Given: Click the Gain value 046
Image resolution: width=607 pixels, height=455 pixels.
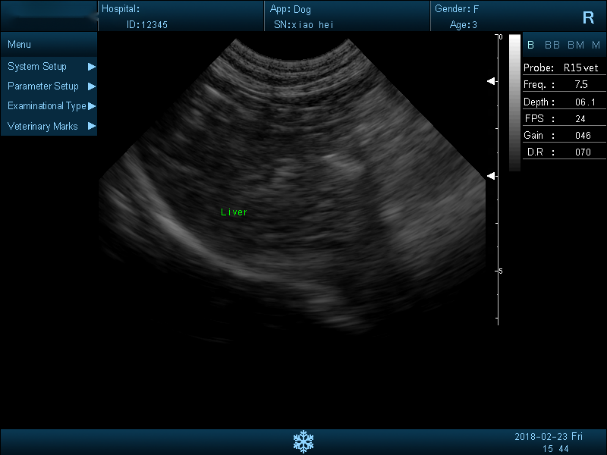Looking at the screenshot, I should 582,135.
